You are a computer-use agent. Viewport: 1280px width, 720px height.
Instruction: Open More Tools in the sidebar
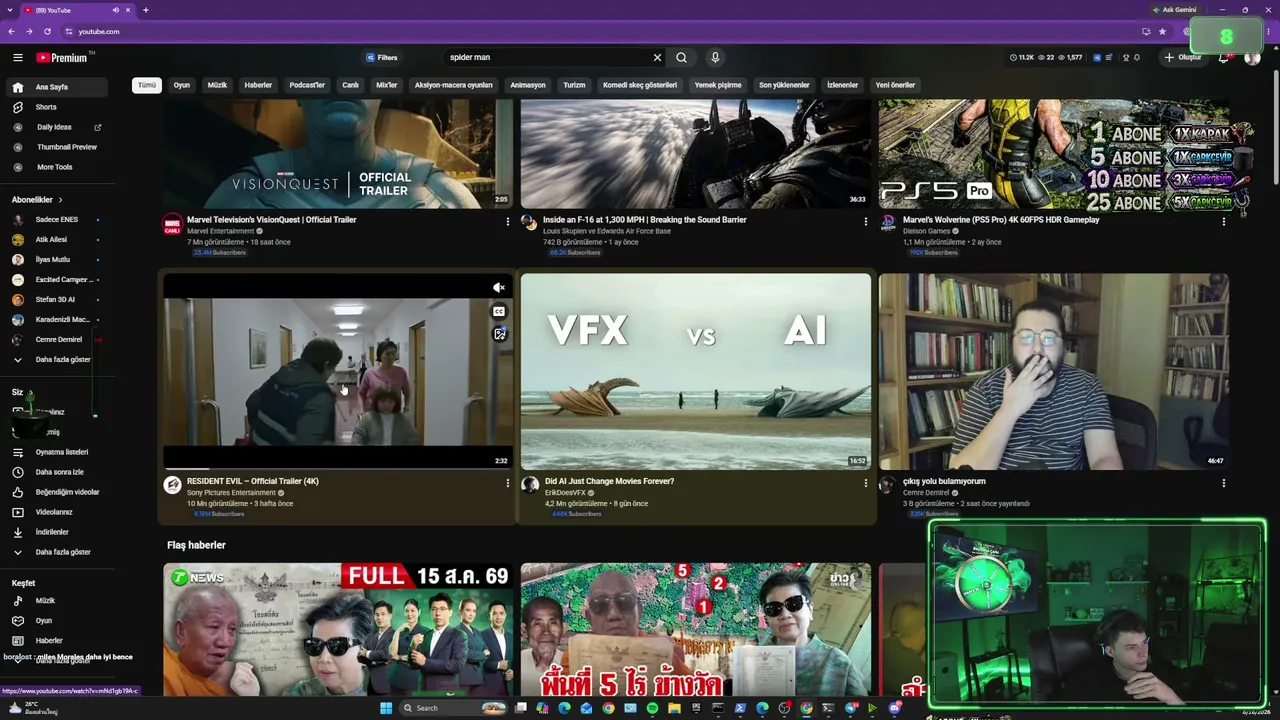(56, 167)
